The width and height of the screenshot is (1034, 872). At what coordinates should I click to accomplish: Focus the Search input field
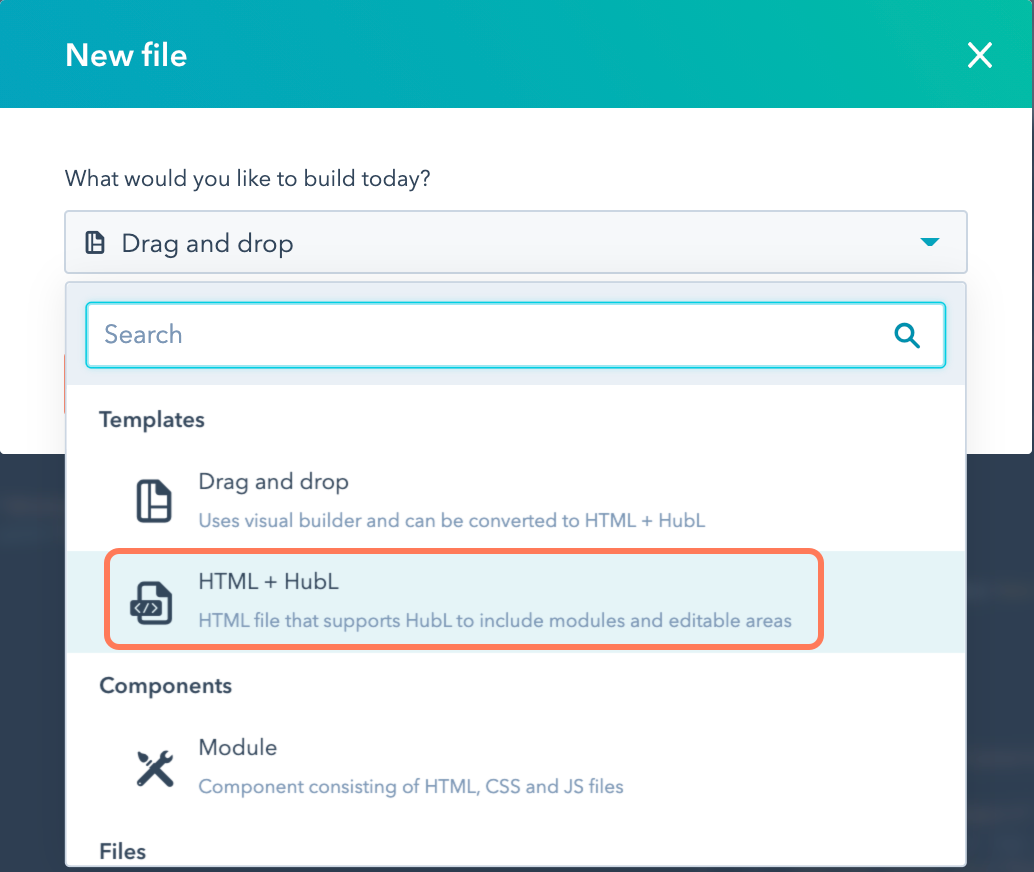(516, 335)
